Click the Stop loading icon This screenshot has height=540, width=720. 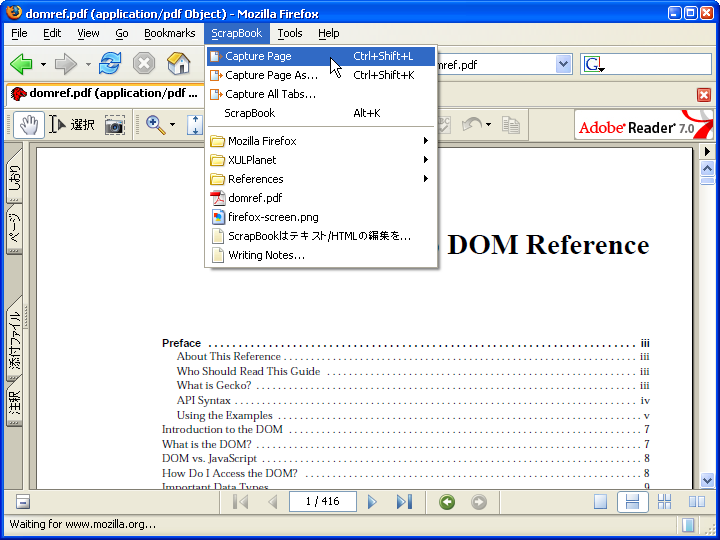144,63
